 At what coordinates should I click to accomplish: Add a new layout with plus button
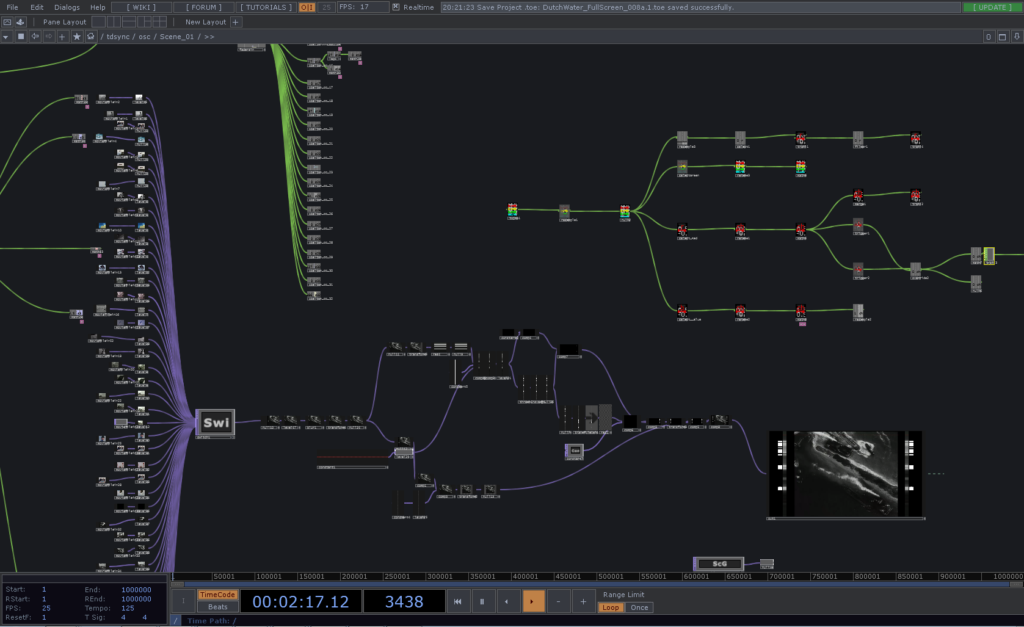pos(236,22)
